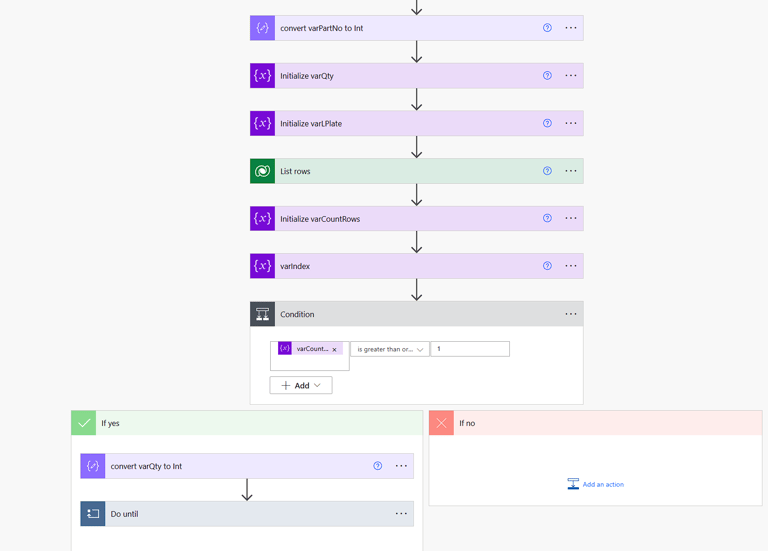Image resolution: width=768 pixels, height=551 pixels.
Task: Collapse the Condition card by its title
Action: click(x=297, y=314)
